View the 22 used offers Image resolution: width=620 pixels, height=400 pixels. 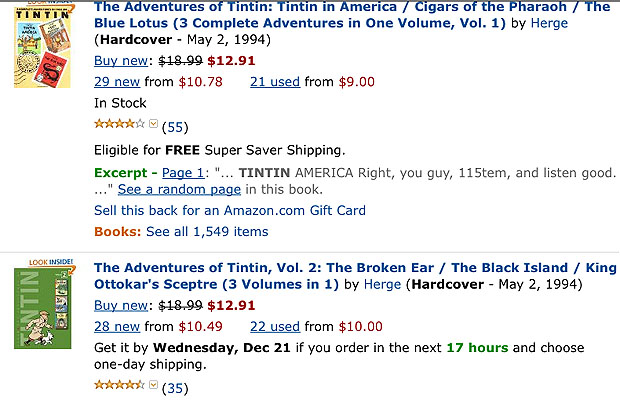click(x=275, y=326)
